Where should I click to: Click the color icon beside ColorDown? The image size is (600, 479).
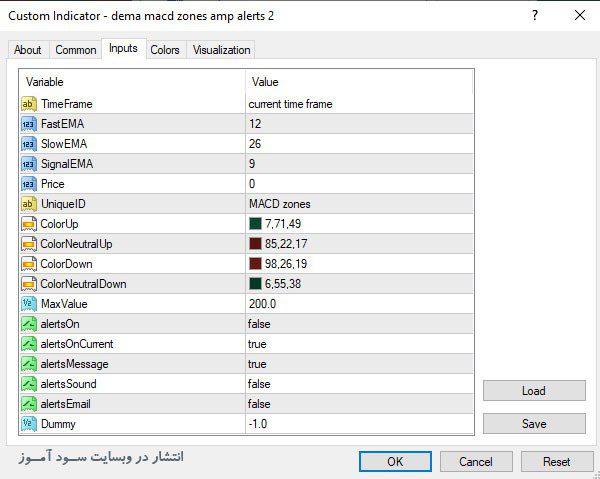(x=29, y=264)
